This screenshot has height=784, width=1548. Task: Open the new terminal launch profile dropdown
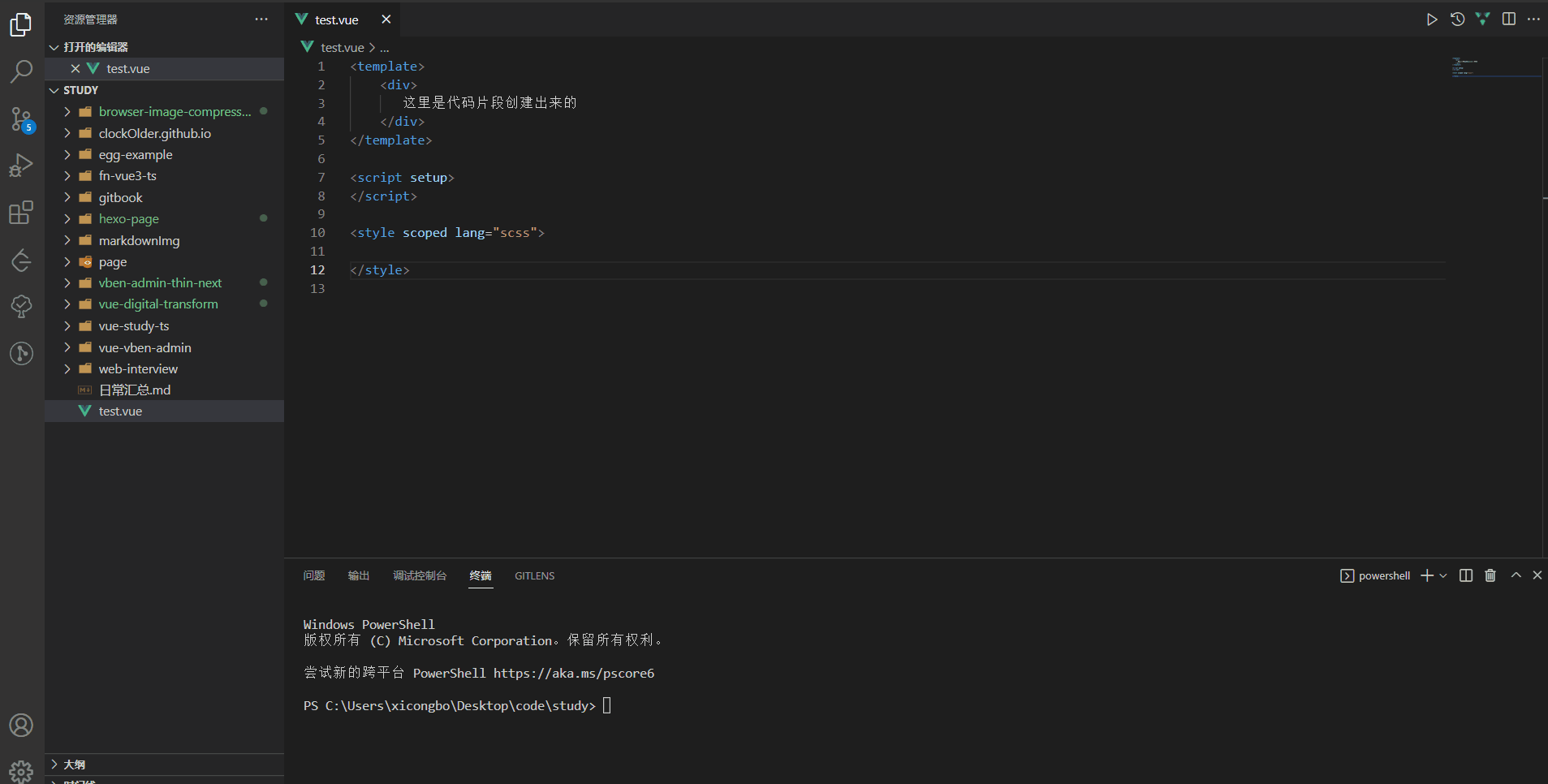tap(1443, 575)
